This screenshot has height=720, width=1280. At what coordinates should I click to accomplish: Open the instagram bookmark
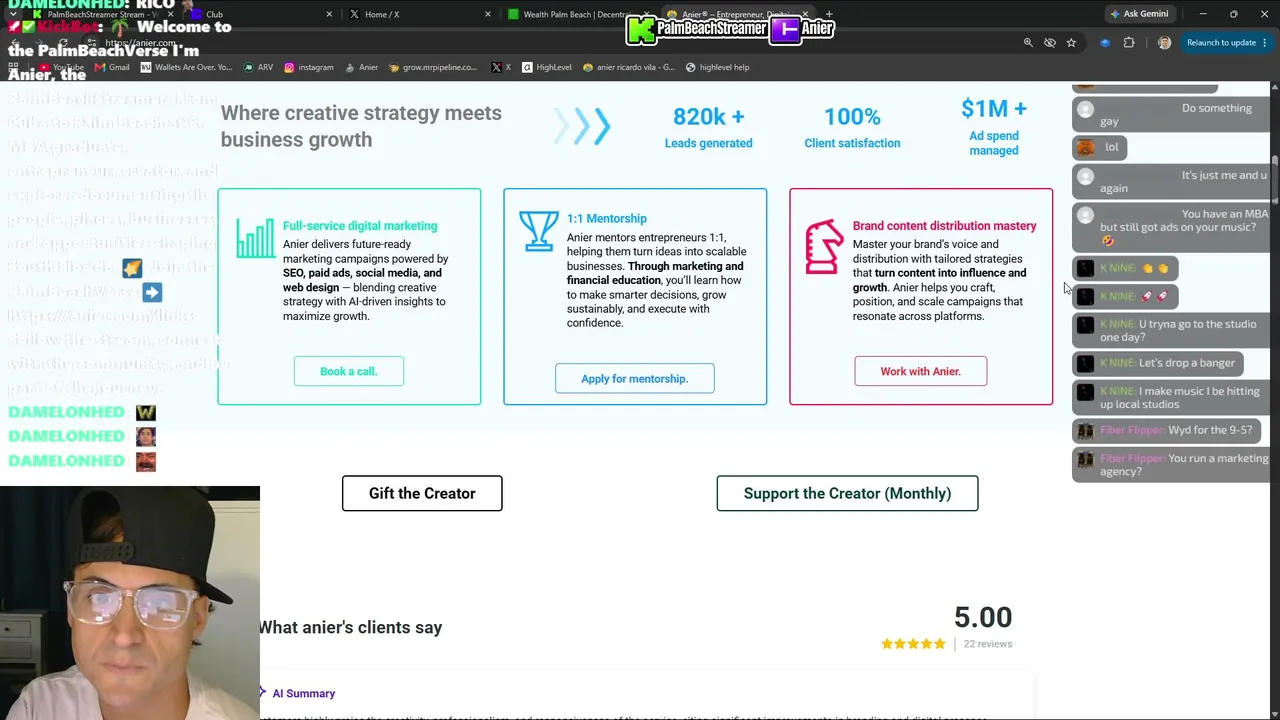[309, 67]
